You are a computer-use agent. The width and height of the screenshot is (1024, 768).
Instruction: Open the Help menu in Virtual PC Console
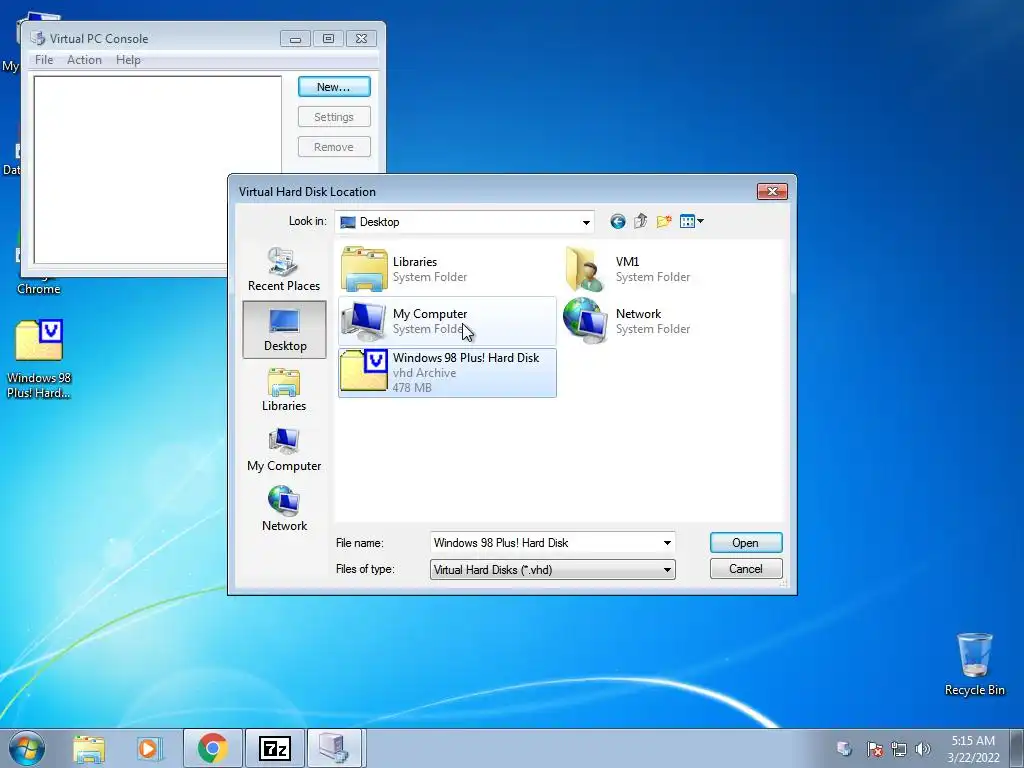[128, 59]
